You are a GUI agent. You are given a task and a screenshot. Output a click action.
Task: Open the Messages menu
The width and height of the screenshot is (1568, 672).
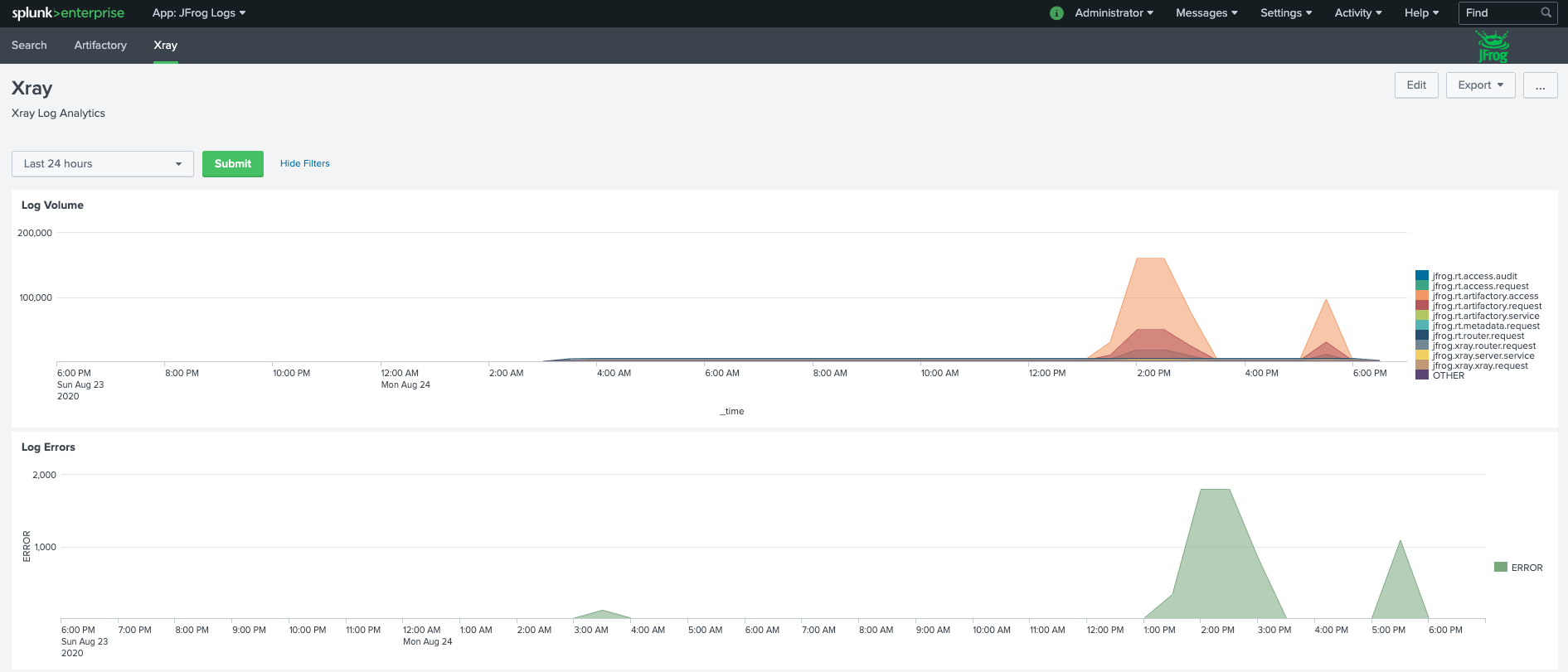pos(1206,13)
